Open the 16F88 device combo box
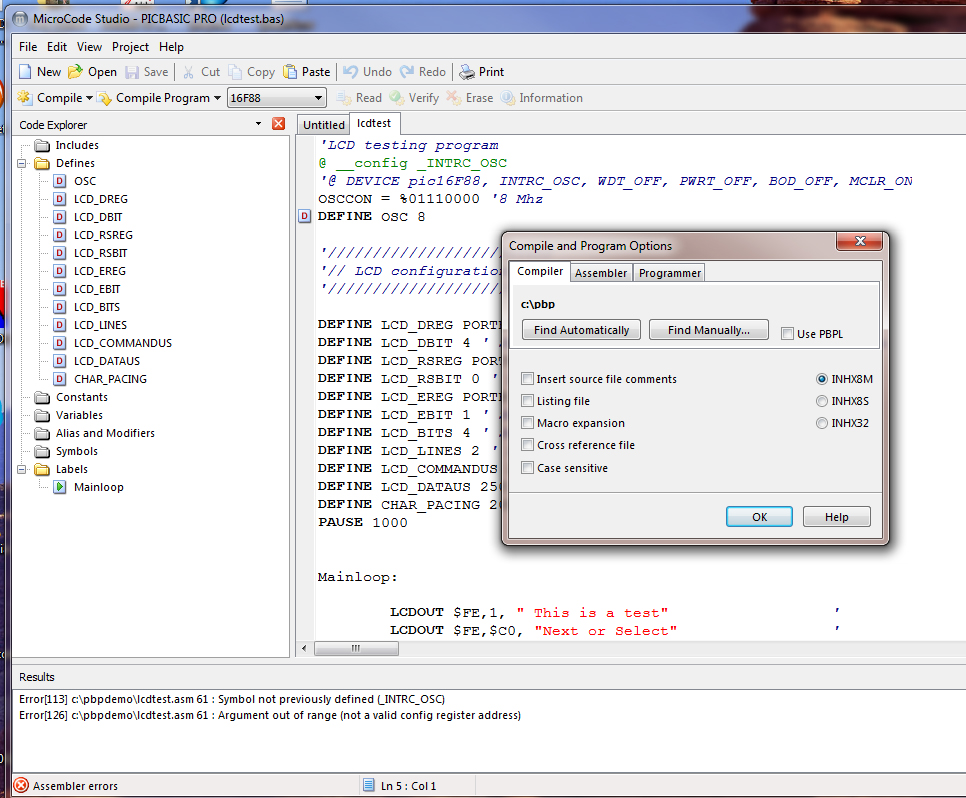Viewport: 966px width, 798px height. pyautogui.click(x=276, y=97)
